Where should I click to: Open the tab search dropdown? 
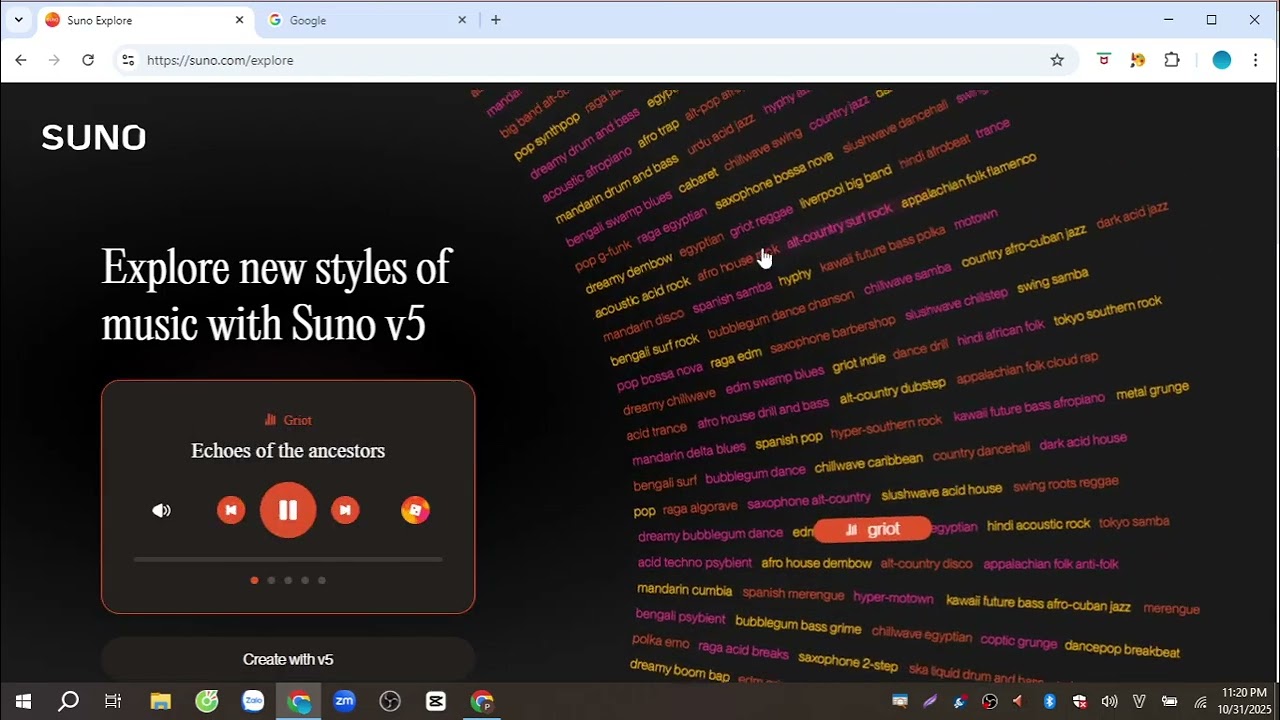18,20
